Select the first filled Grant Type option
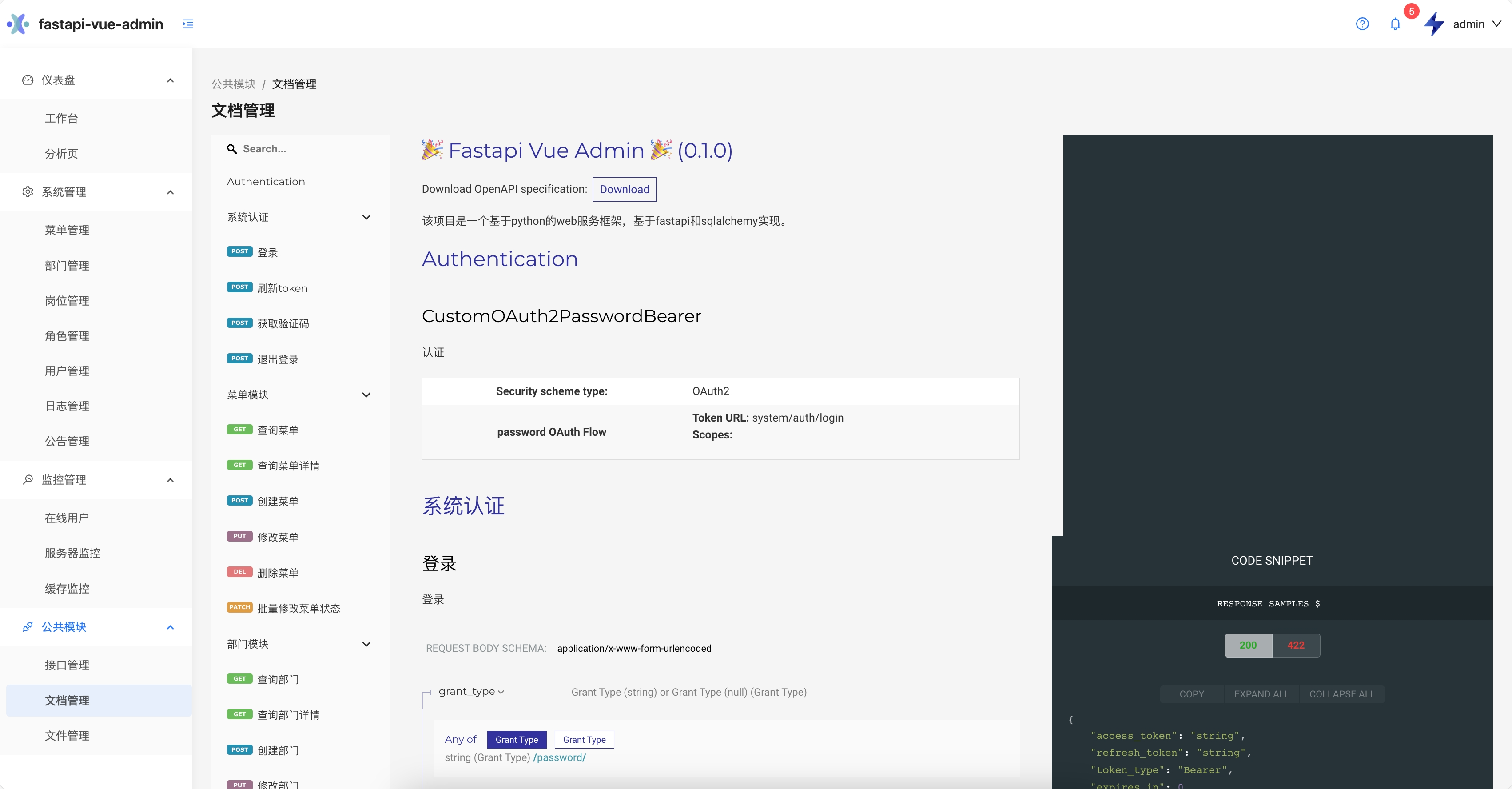Viewport: 1512px width, 789px height. click(x=517, y=740)
